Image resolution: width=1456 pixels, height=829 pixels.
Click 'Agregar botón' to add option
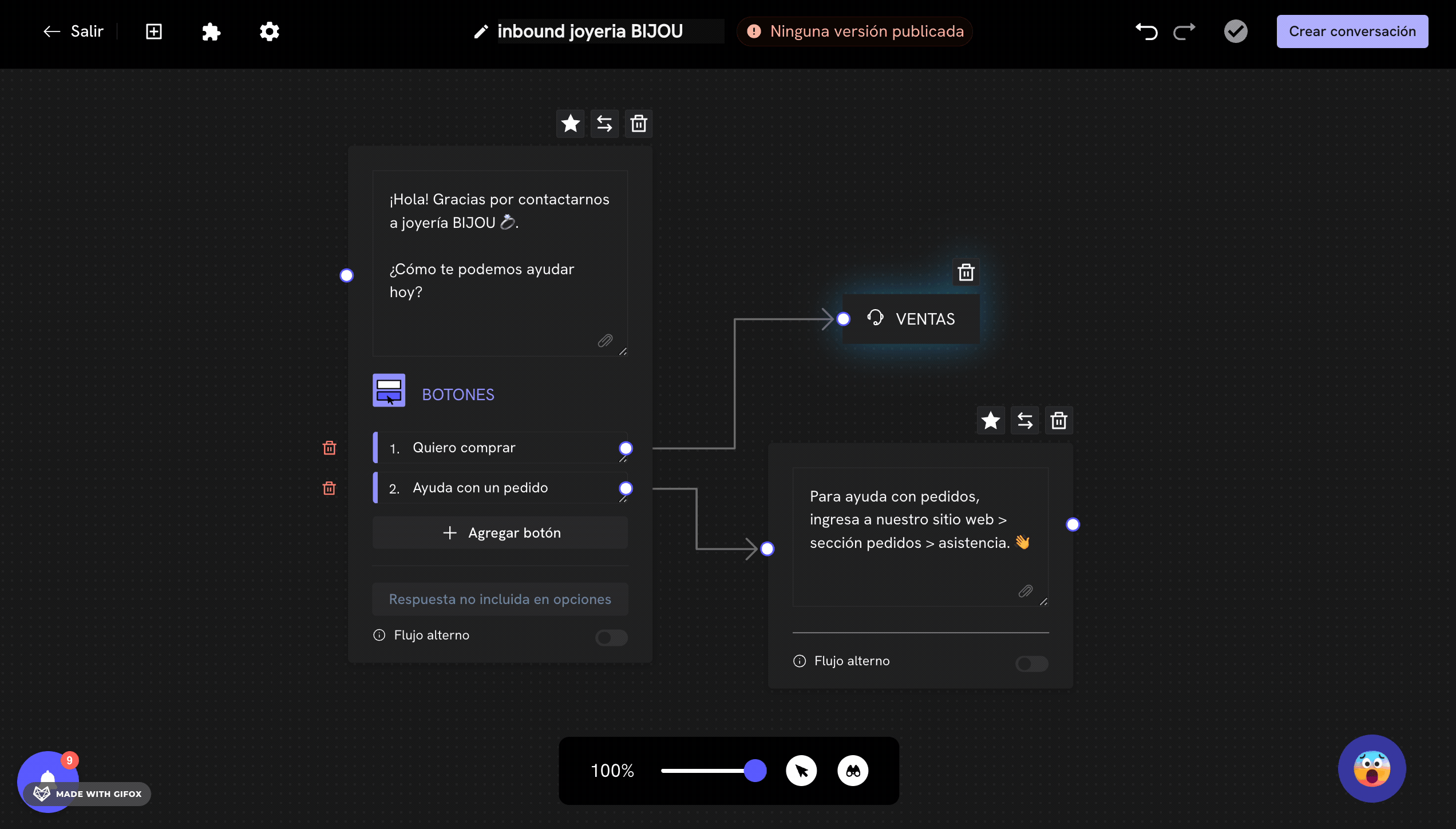click(500, 533)
